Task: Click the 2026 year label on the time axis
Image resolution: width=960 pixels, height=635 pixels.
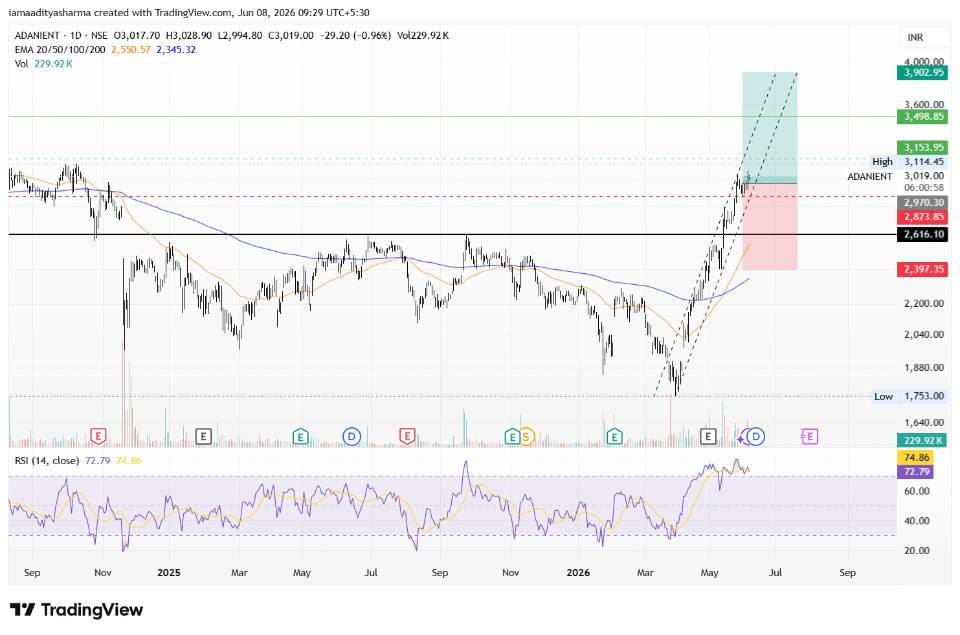Action: (578, 573)
